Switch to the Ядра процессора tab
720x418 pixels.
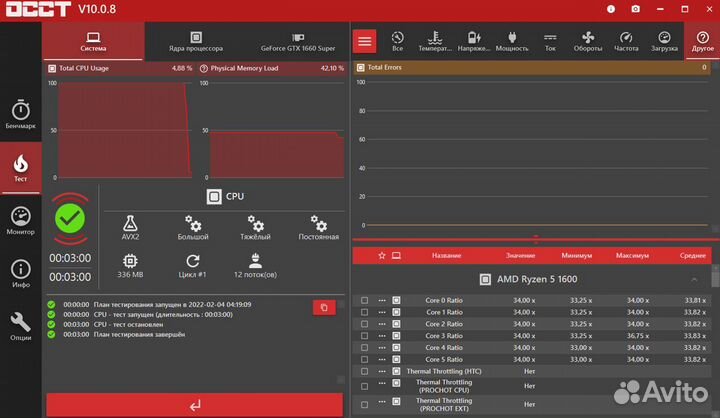click(196, 41)
